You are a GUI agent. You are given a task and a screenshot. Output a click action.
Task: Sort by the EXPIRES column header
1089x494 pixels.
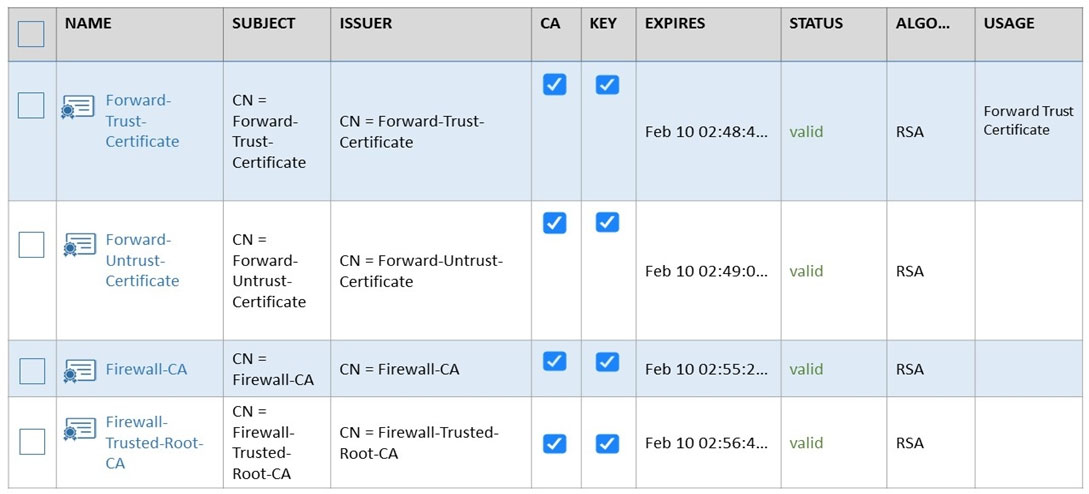point(674,23)
